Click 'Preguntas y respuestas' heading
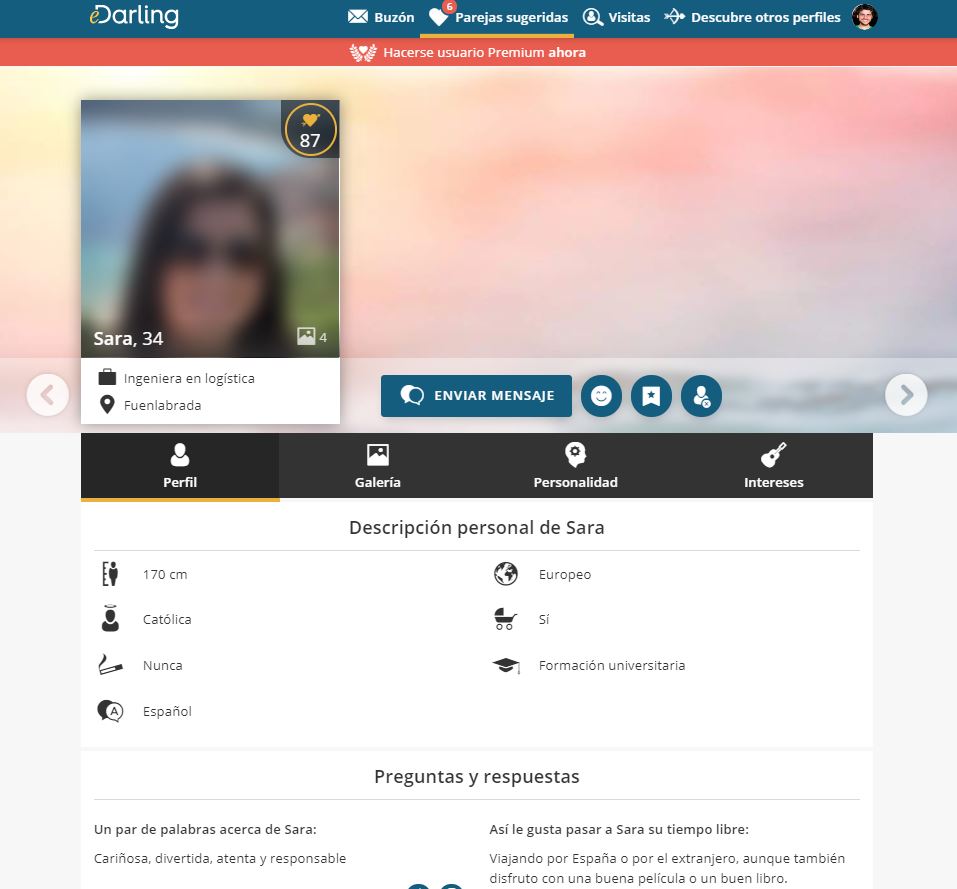Screen dimensions: 957x889 pos(477,776)
